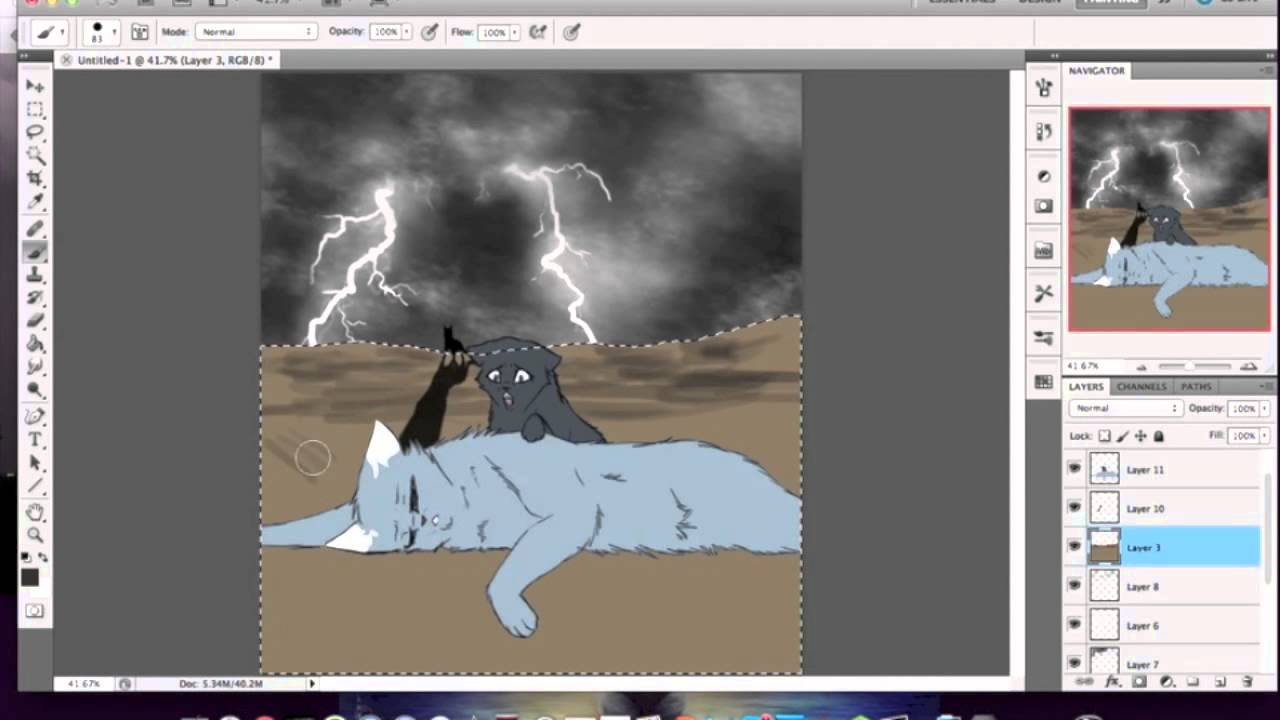Open the layer blend mode dropdown
1280x720 pixels.
pyautogui.click(x=1126, y=408)
